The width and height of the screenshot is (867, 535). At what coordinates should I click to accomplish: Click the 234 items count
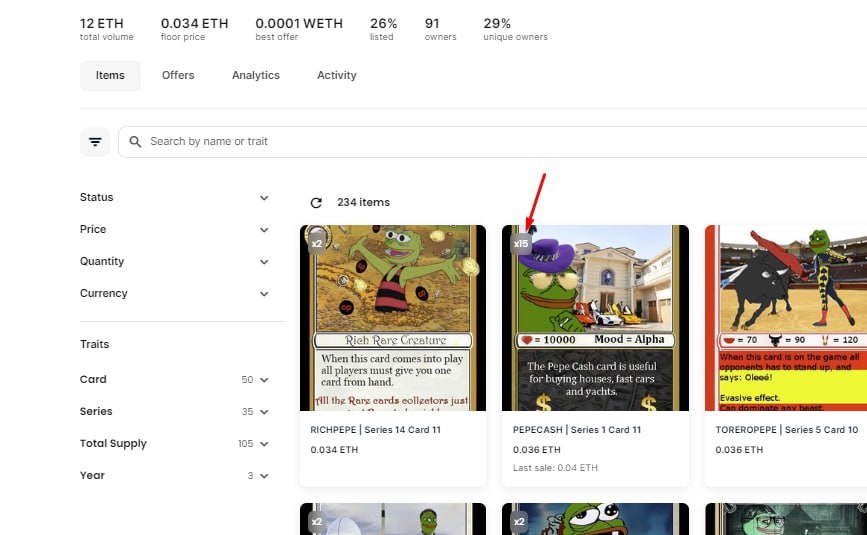pos(363,203)
